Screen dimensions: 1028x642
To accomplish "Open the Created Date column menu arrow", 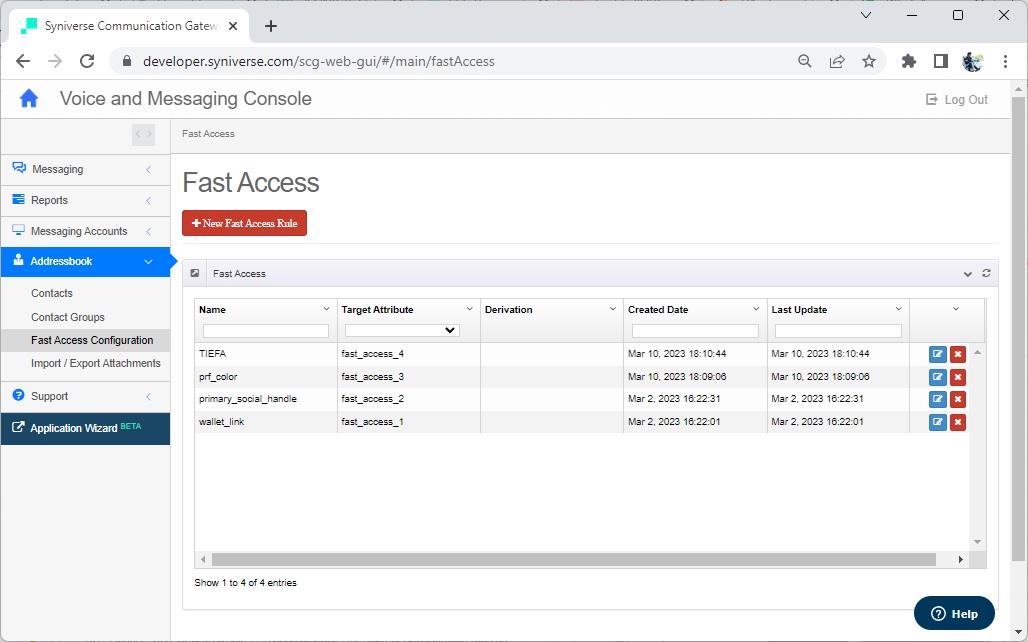I will (756, 309).
